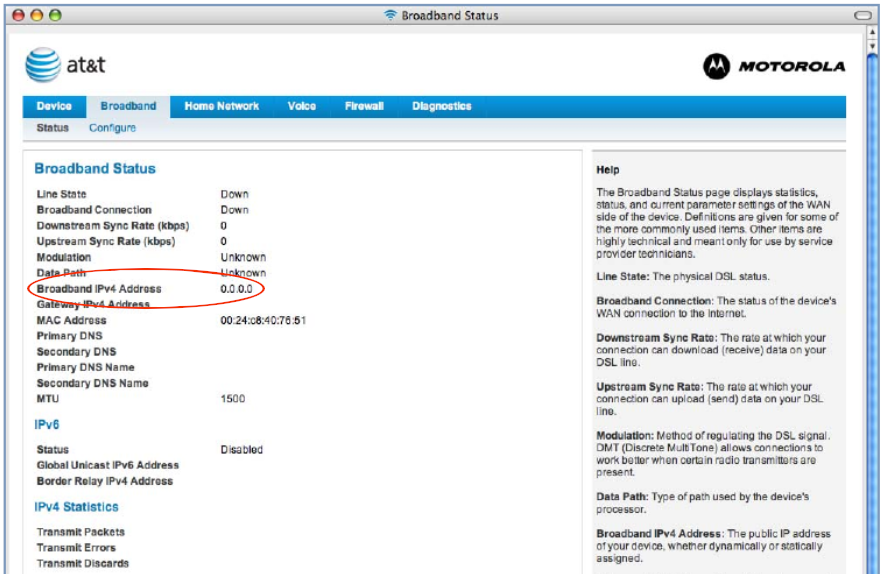The height and width of the screenshot is (574, 884).
Task: Select the Status sub-tab
Action: click(x=53, y=128)
